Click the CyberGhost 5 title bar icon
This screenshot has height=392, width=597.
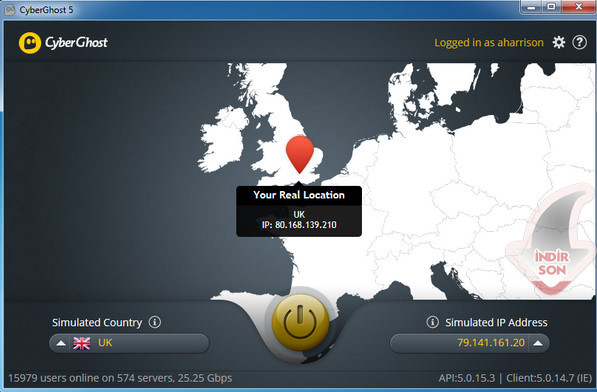(10, 10)
